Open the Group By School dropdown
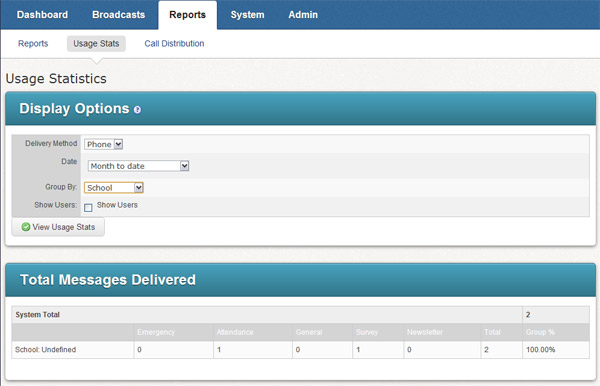 [x=114, y=187]
